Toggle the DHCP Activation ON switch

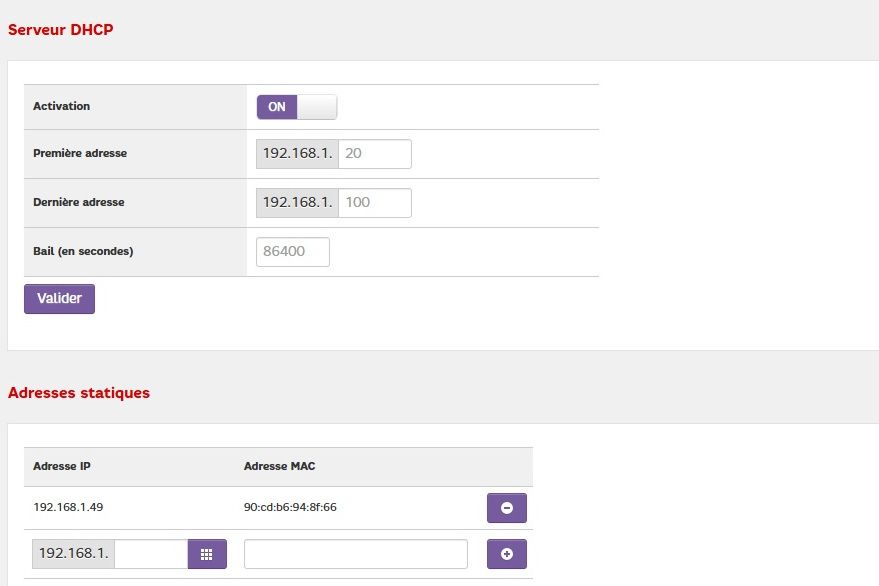pyautogui.click(x=297, y=107)
